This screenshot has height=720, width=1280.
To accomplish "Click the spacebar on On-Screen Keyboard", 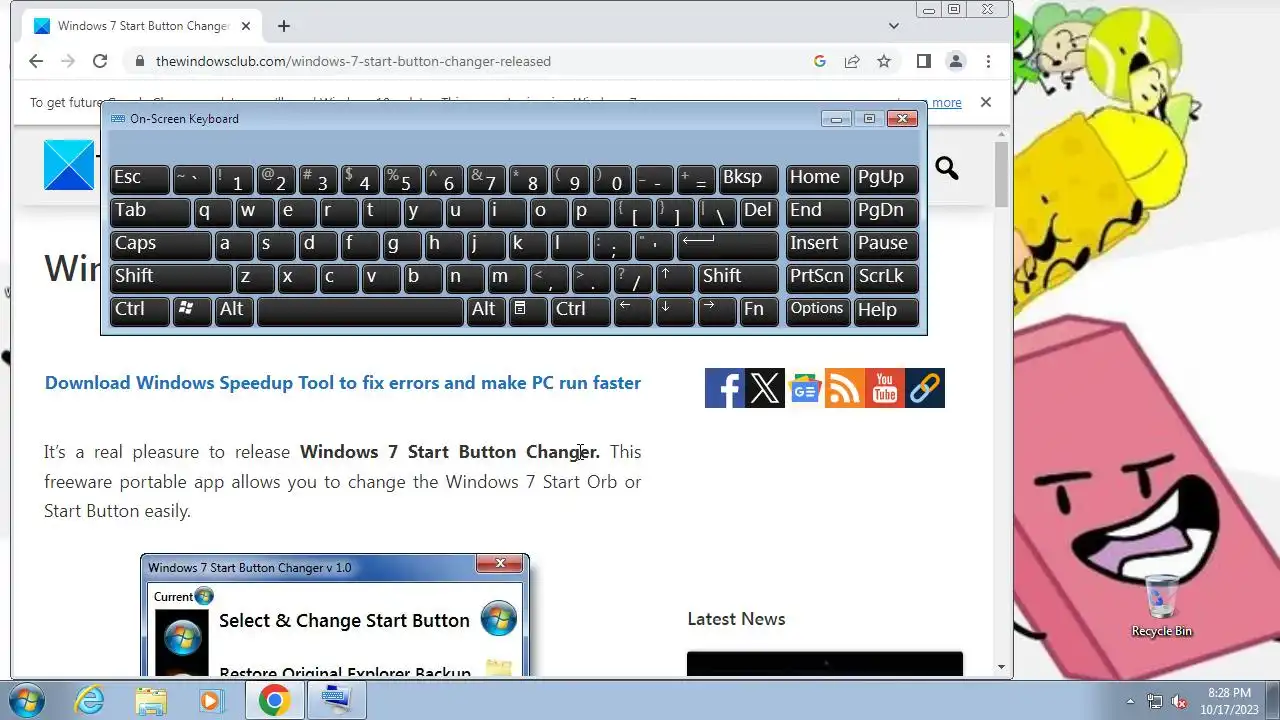I will click(360, 311).
